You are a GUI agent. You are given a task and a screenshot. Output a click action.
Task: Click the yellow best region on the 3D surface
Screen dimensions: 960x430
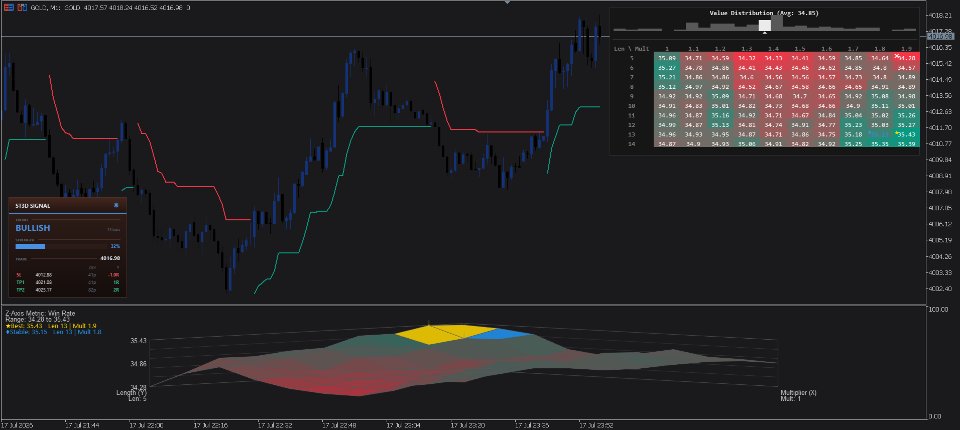(x=442, y=334)
